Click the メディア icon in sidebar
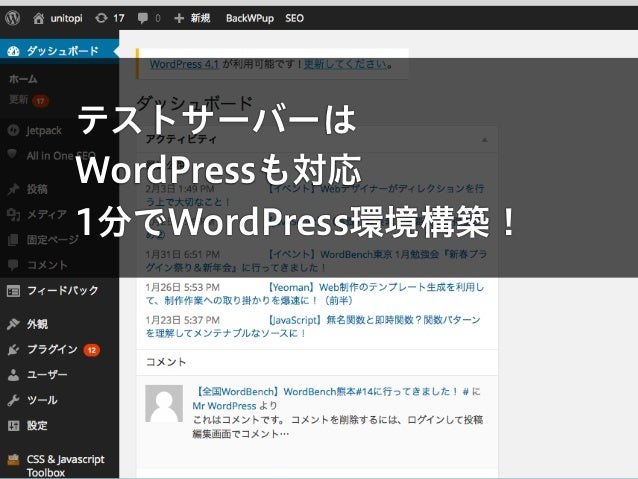Screen dimensions: 638x479 coord(13,214)
